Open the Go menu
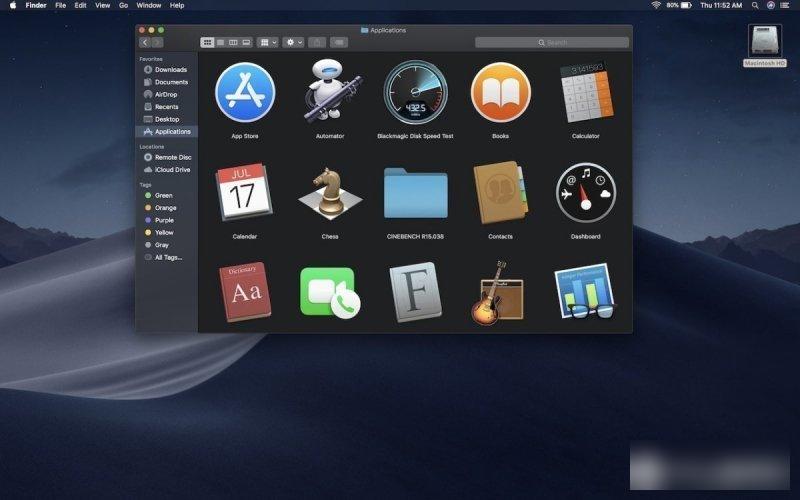800x500 pixels. [x=123, y=5]
